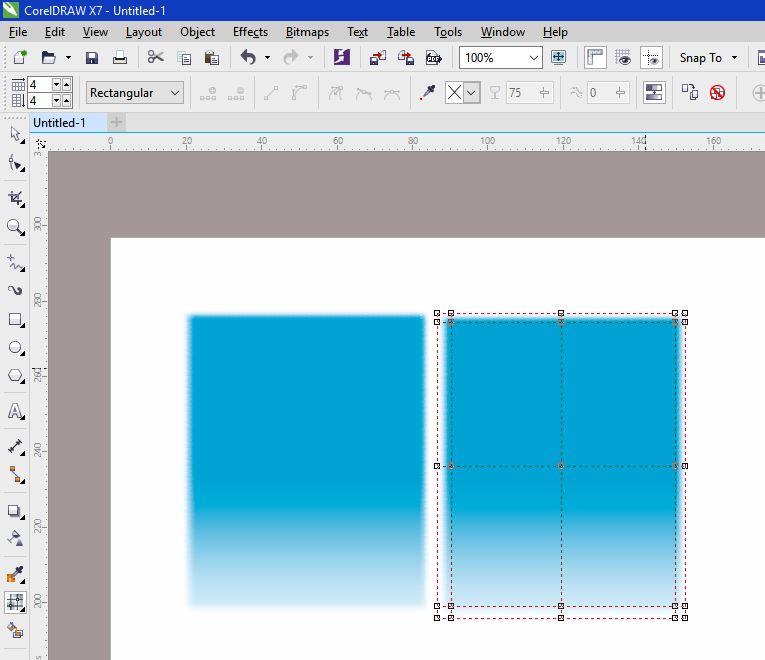The image size is (765, 660).
Task: Click the transparency value field showing 75
Action: click(x=522, y=93)
